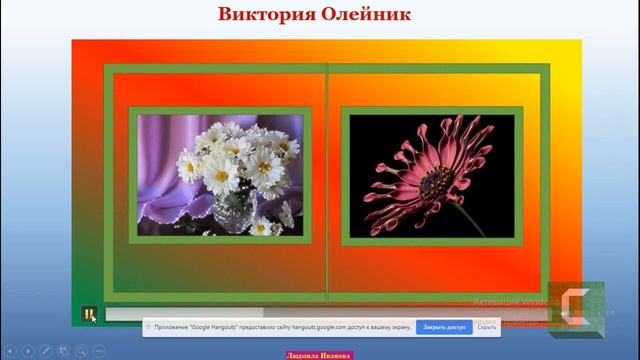Open the more slideshow options ellipsis icon
640x360 pixels.
(x=99, y=351)
